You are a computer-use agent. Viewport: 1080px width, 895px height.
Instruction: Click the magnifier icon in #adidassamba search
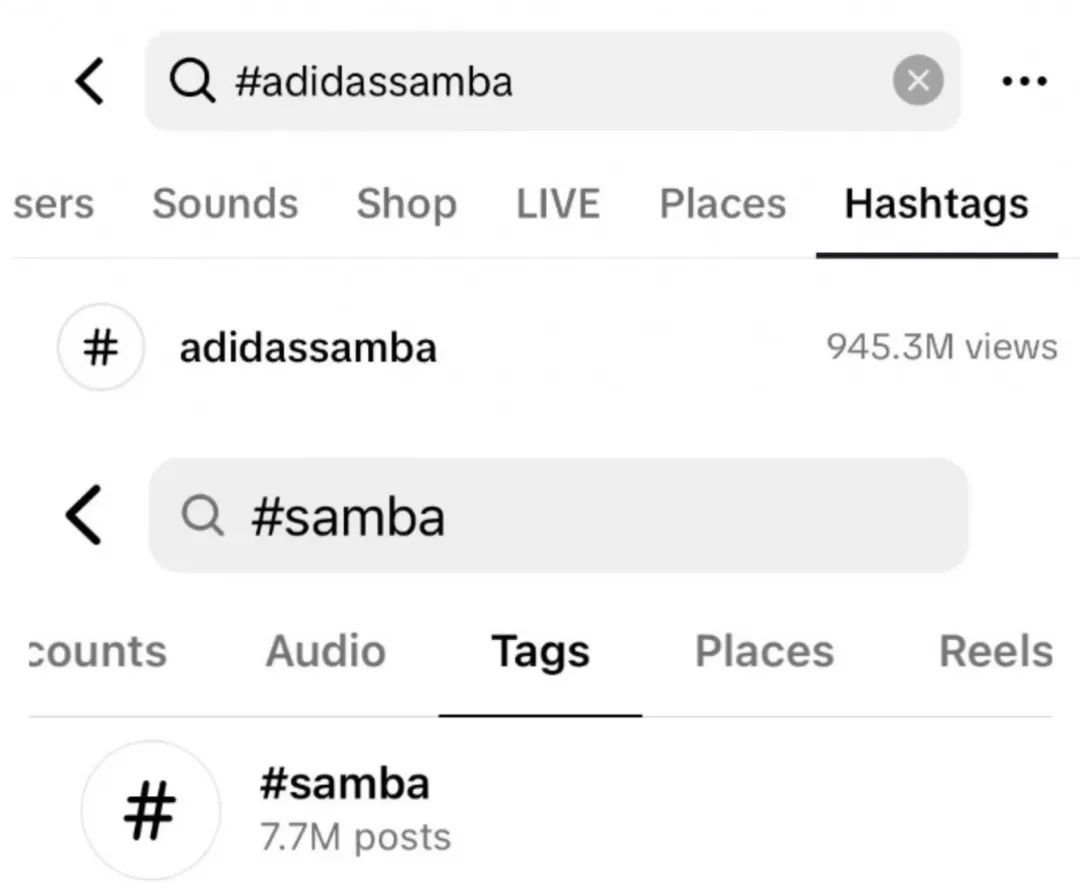click(192, 80)
